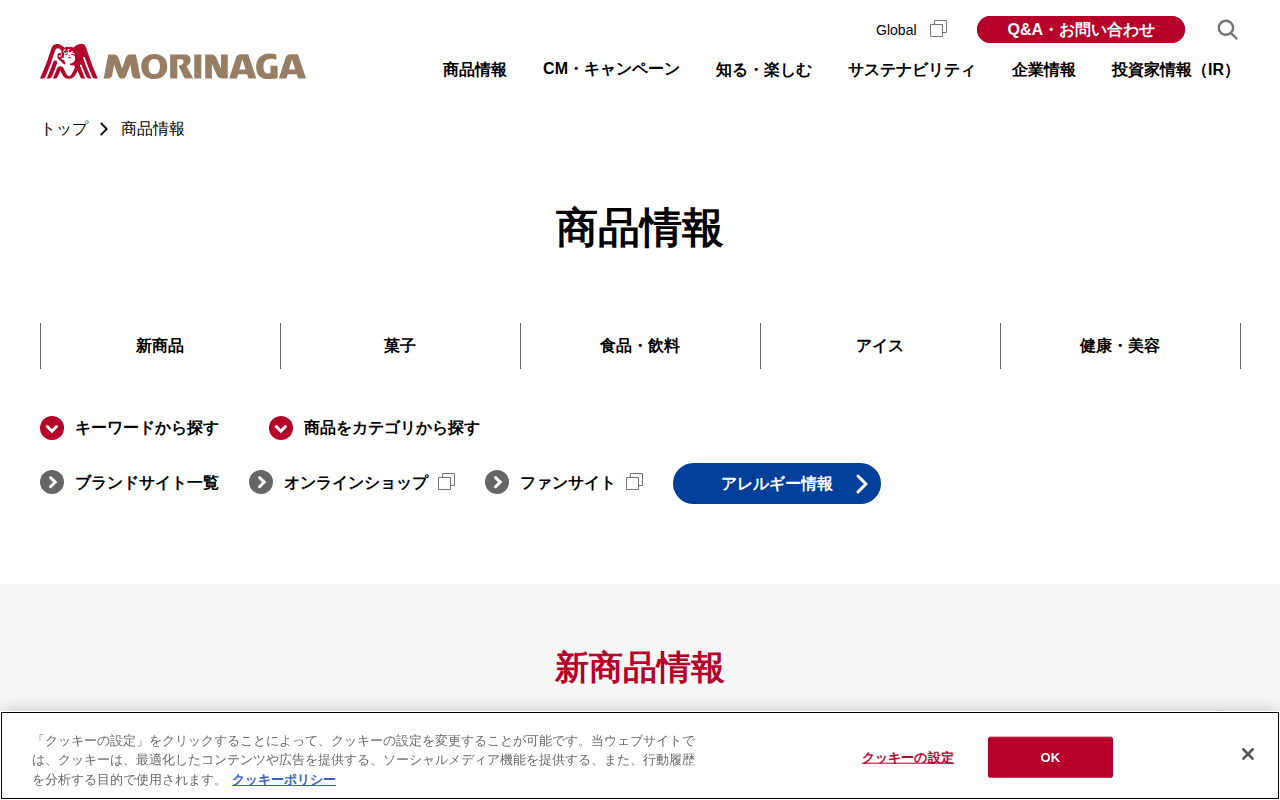The image size is (1280, 800).
Task: Click the Morinaga logo
Action: [x=173, y=62]
